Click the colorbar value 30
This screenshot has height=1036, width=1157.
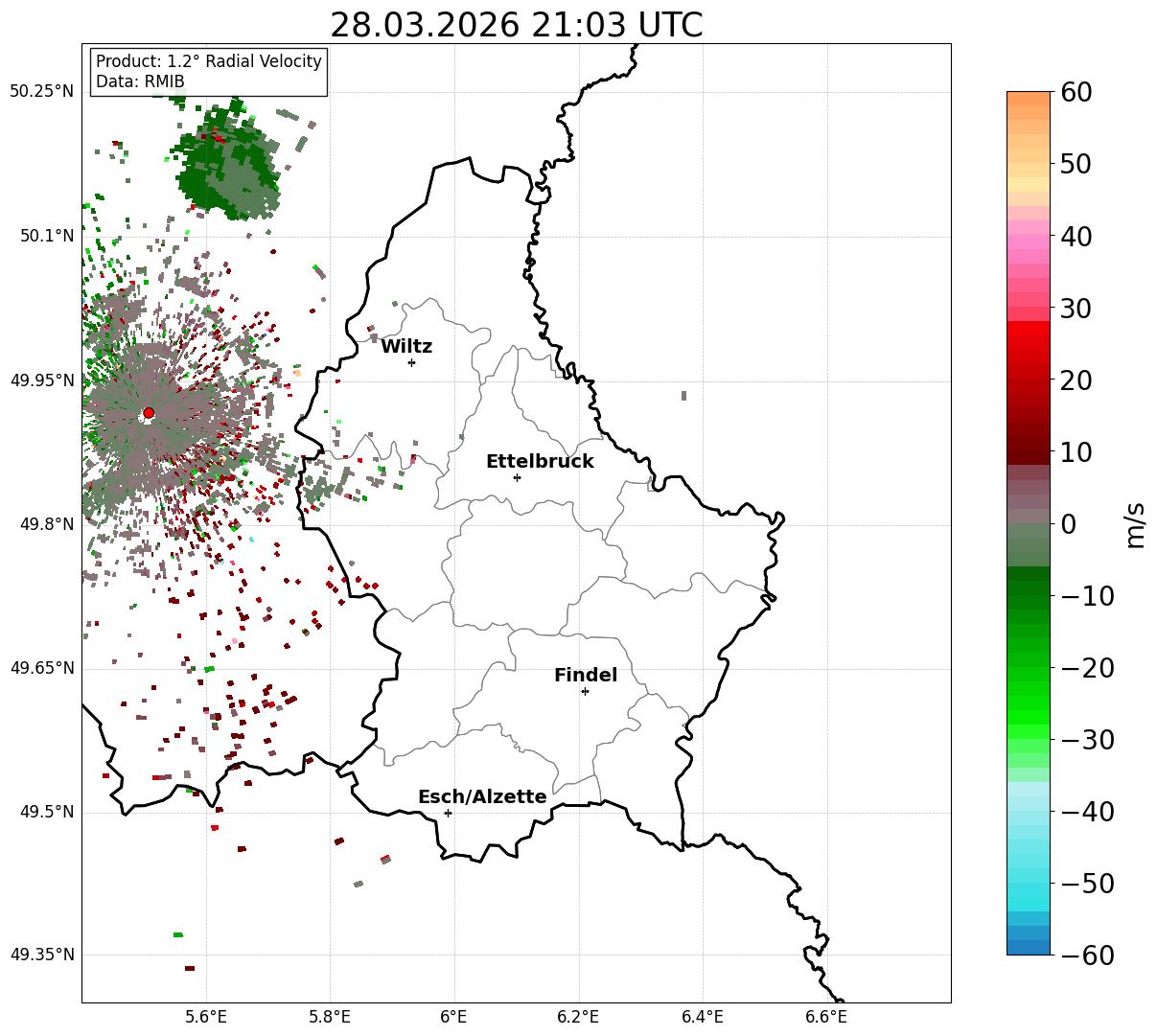[x=1075, y=309]
